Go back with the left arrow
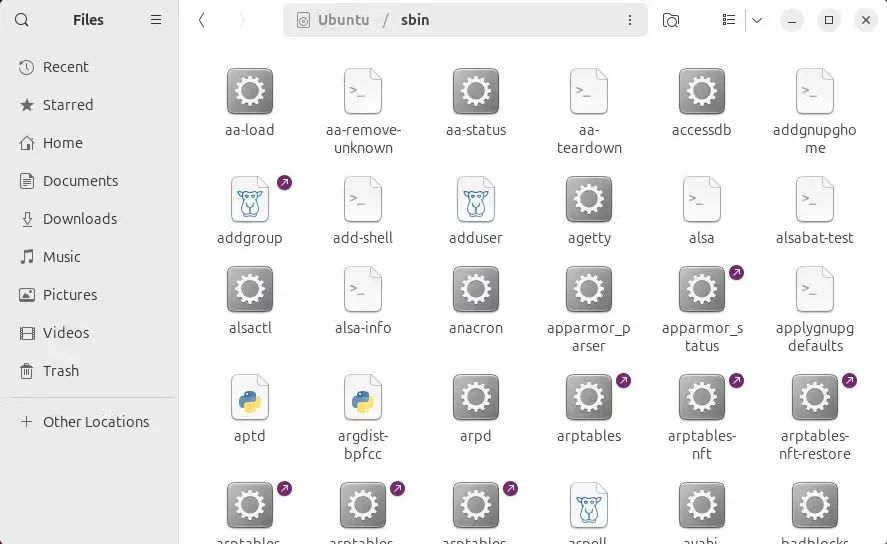This screenshot has height=544, width=887. (x=201, y=20)
